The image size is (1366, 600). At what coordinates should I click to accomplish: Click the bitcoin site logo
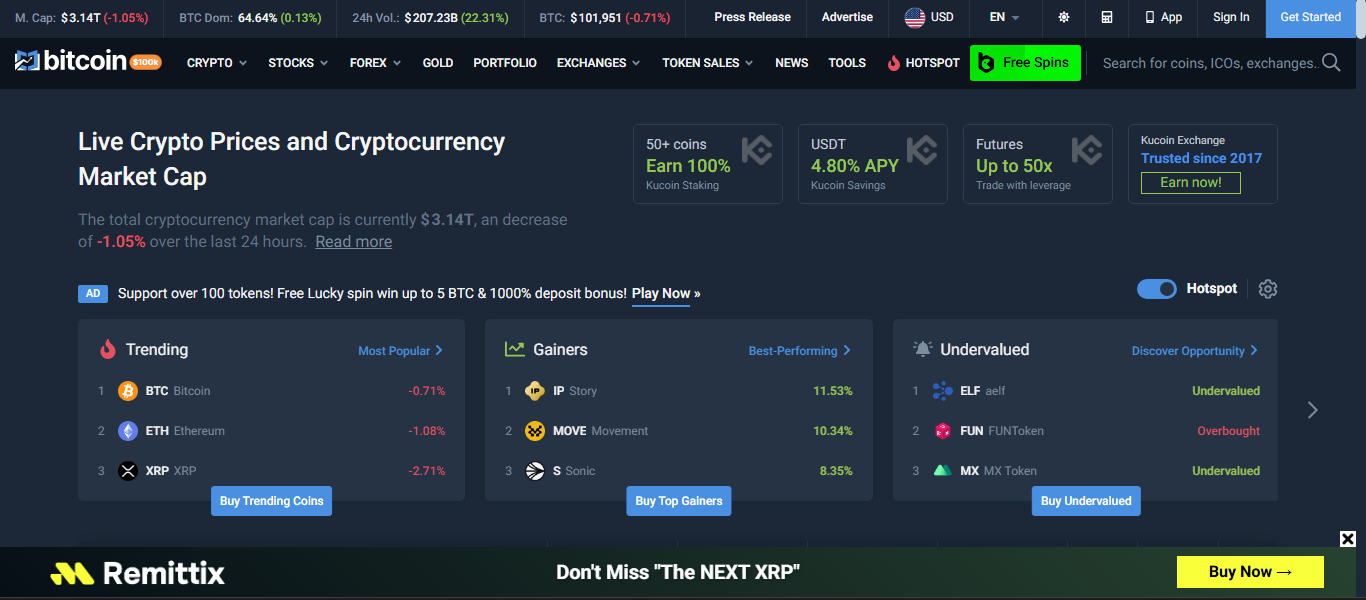coord(70,62)
